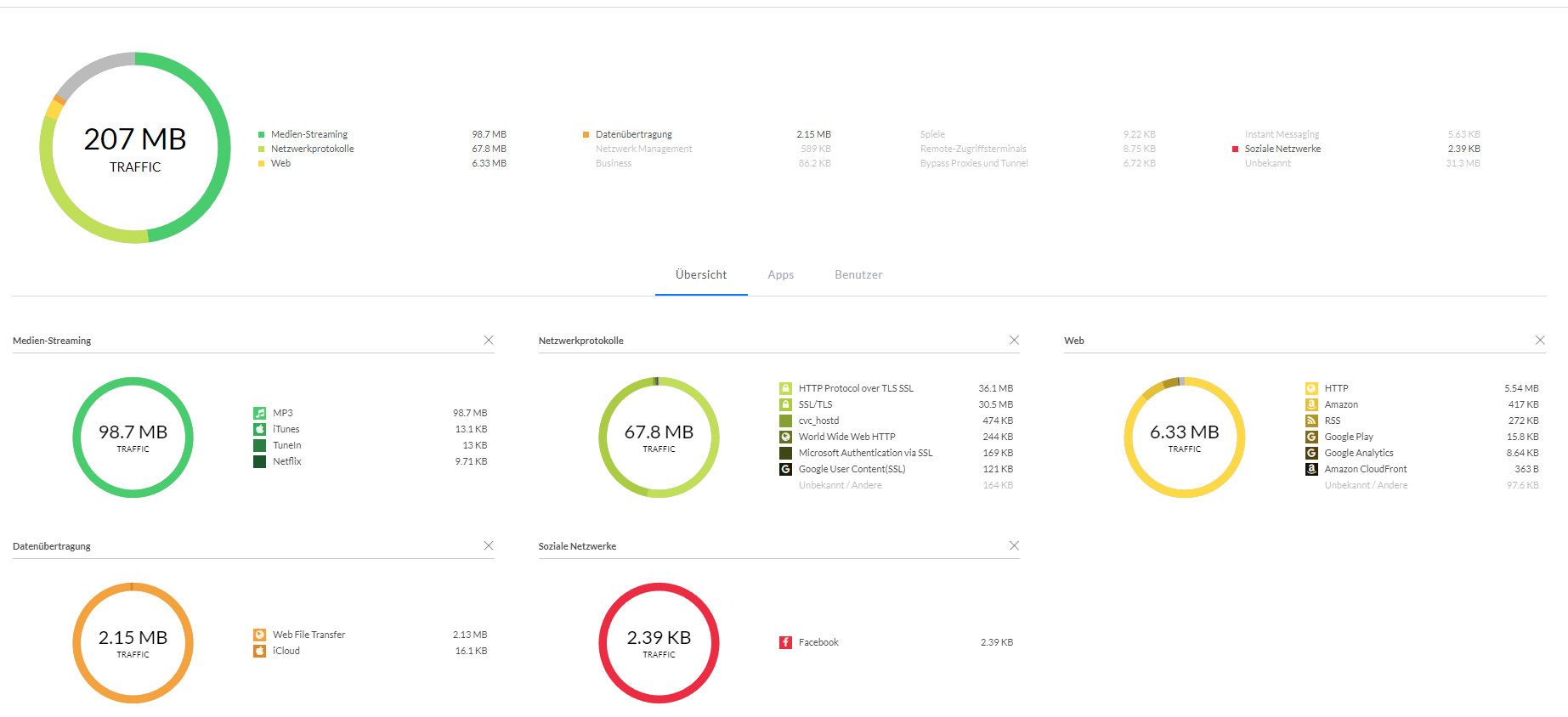
Task: Open the Apps tab
Action: point(780,274)
